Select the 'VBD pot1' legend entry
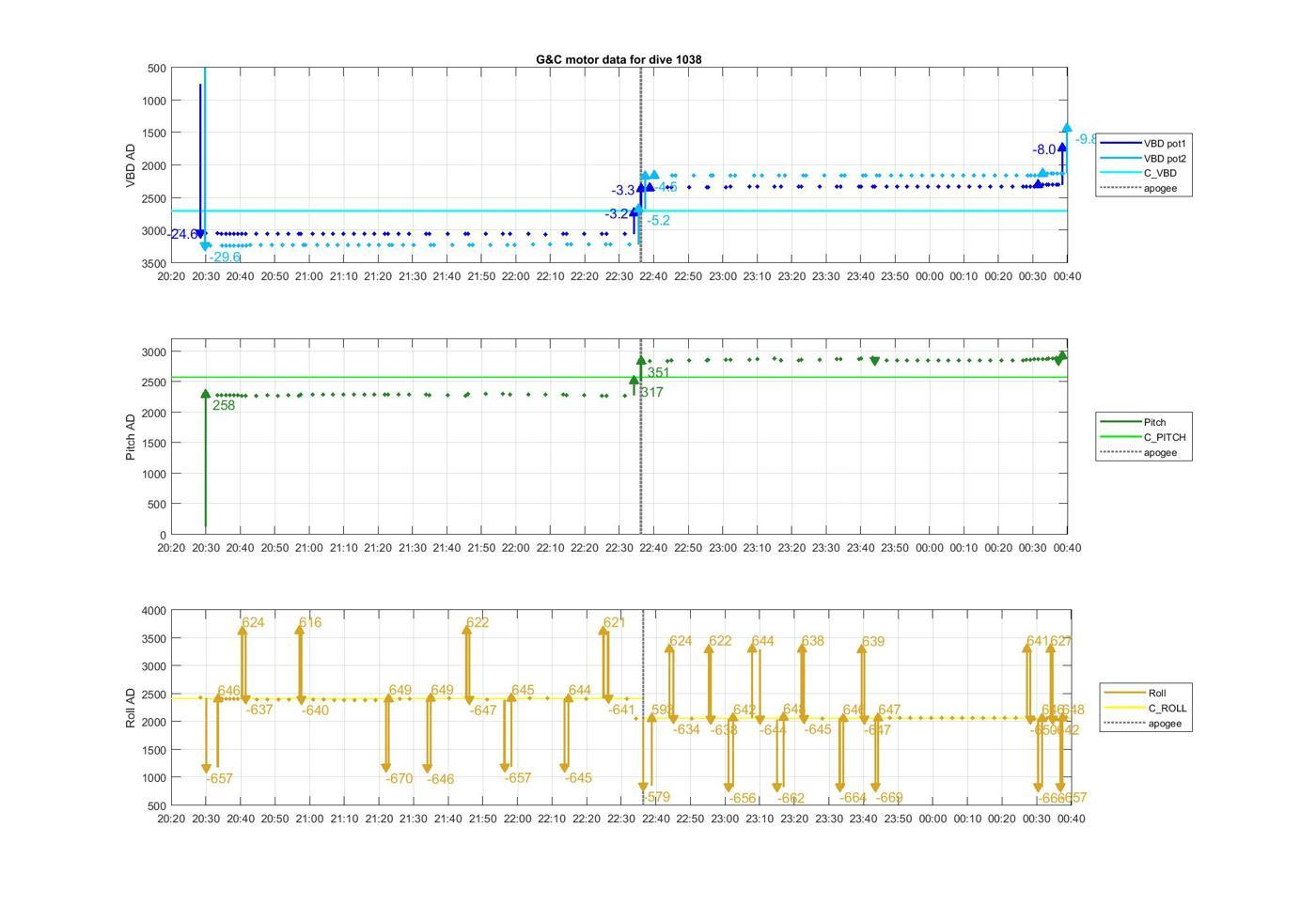The height and width of the screenshot is (906, 1316). (1143, 144)
